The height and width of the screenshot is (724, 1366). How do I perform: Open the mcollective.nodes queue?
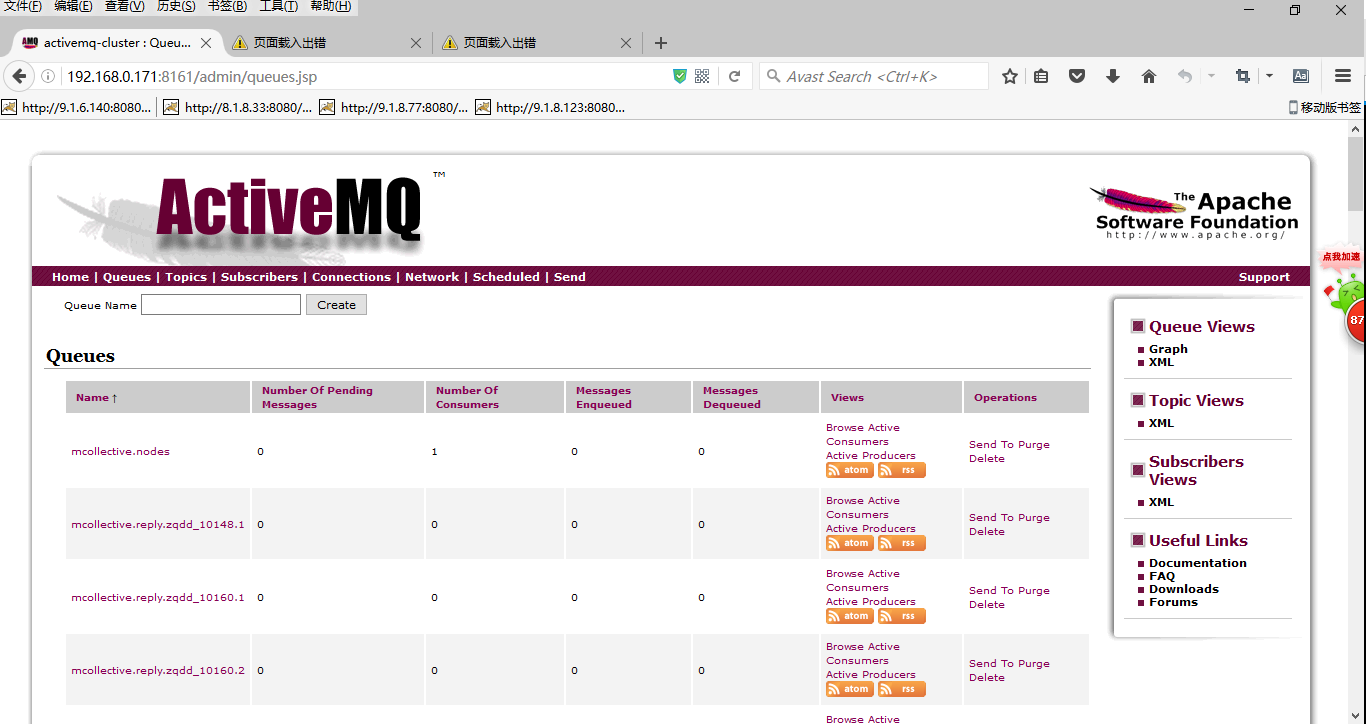(x=120, y=452)
